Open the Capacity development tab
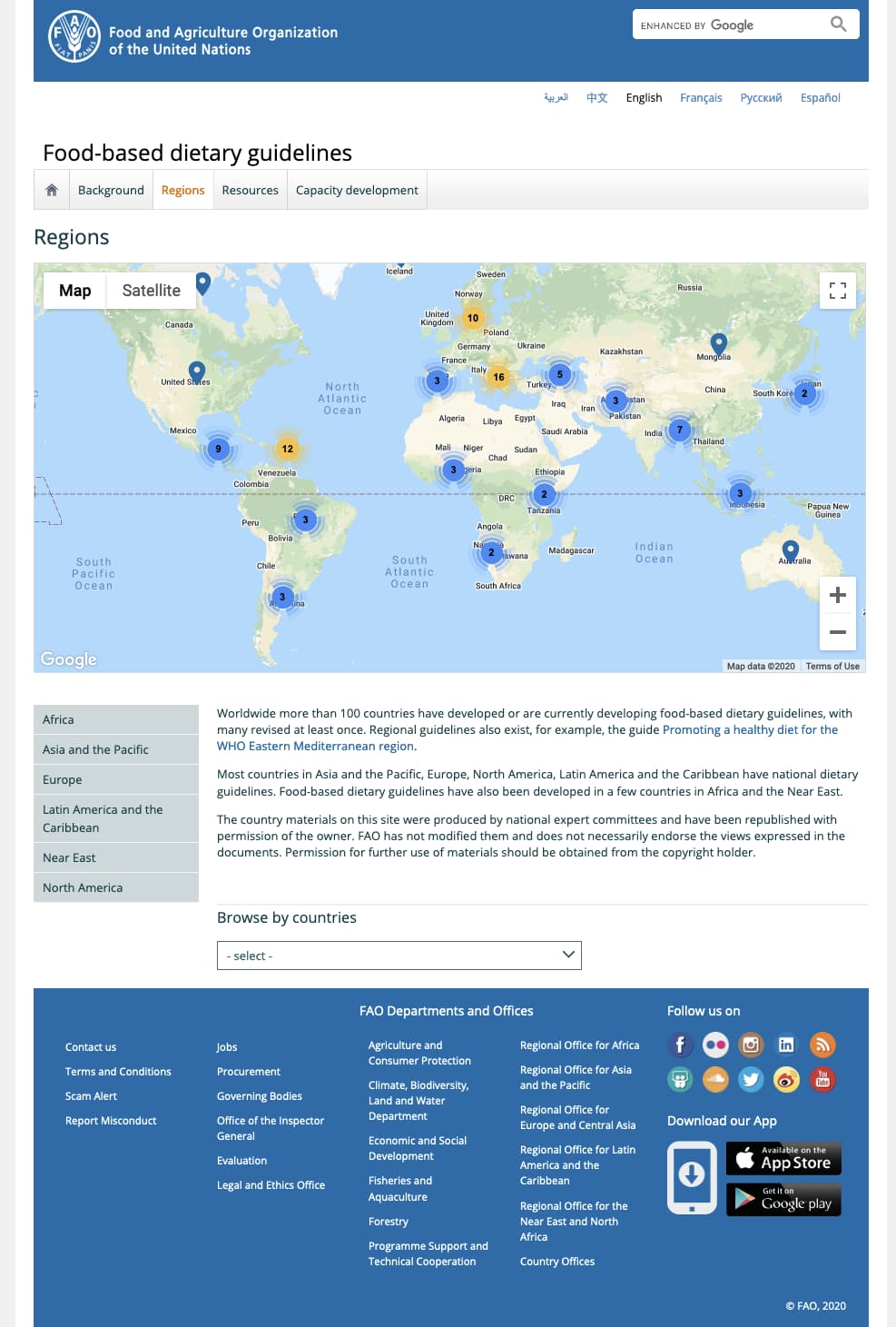Image resolution: width=896 pixels, height=1327 pixels. [x=357, y=190]
